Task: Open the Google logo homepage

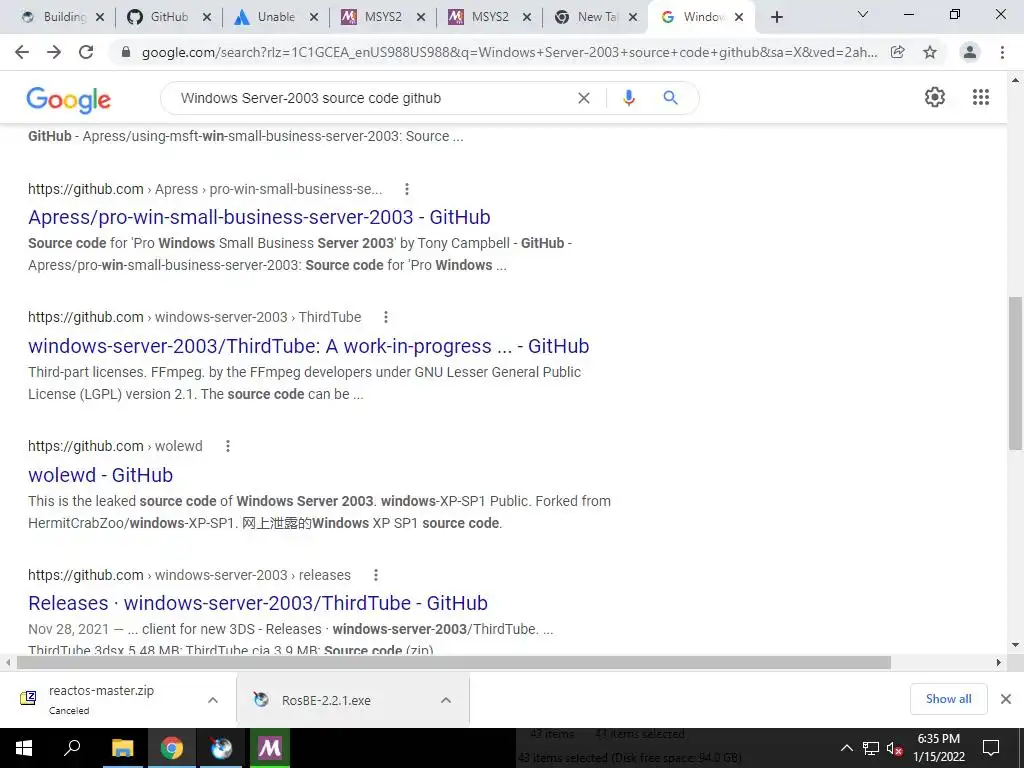Action: click(x=69, y=99)
